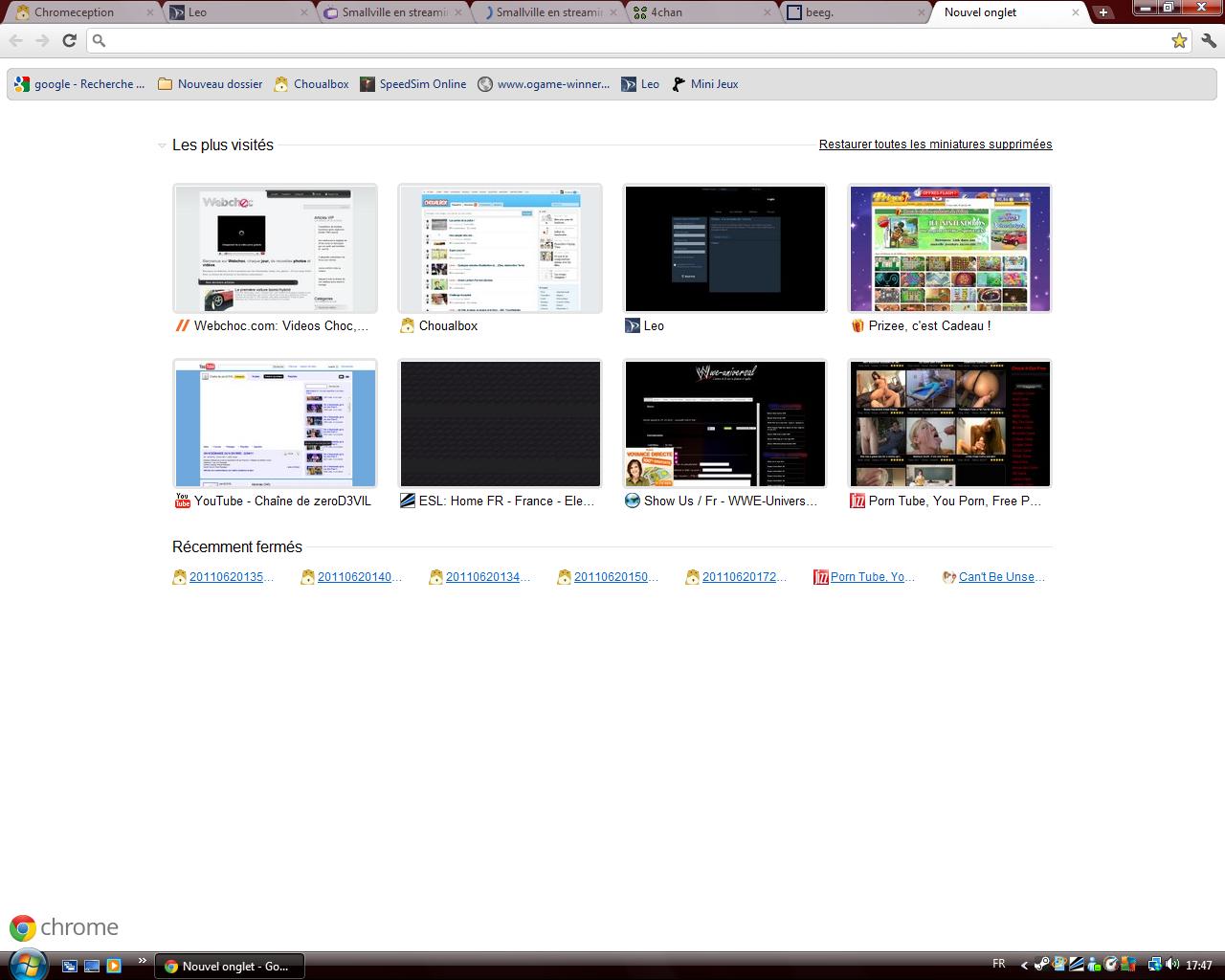Open the YouTube zeroD3VIL channel thumbnail
The image size is (1225, 980).
click(275, 424)
